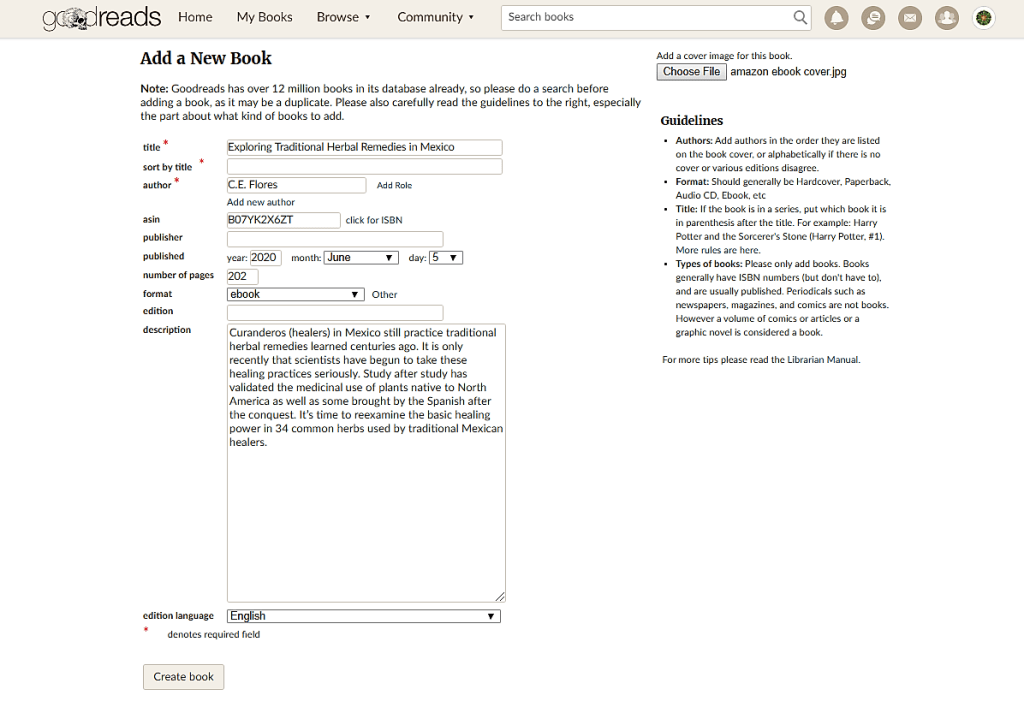Open the Community menu
1024x707 pixels.
point(435,17)
